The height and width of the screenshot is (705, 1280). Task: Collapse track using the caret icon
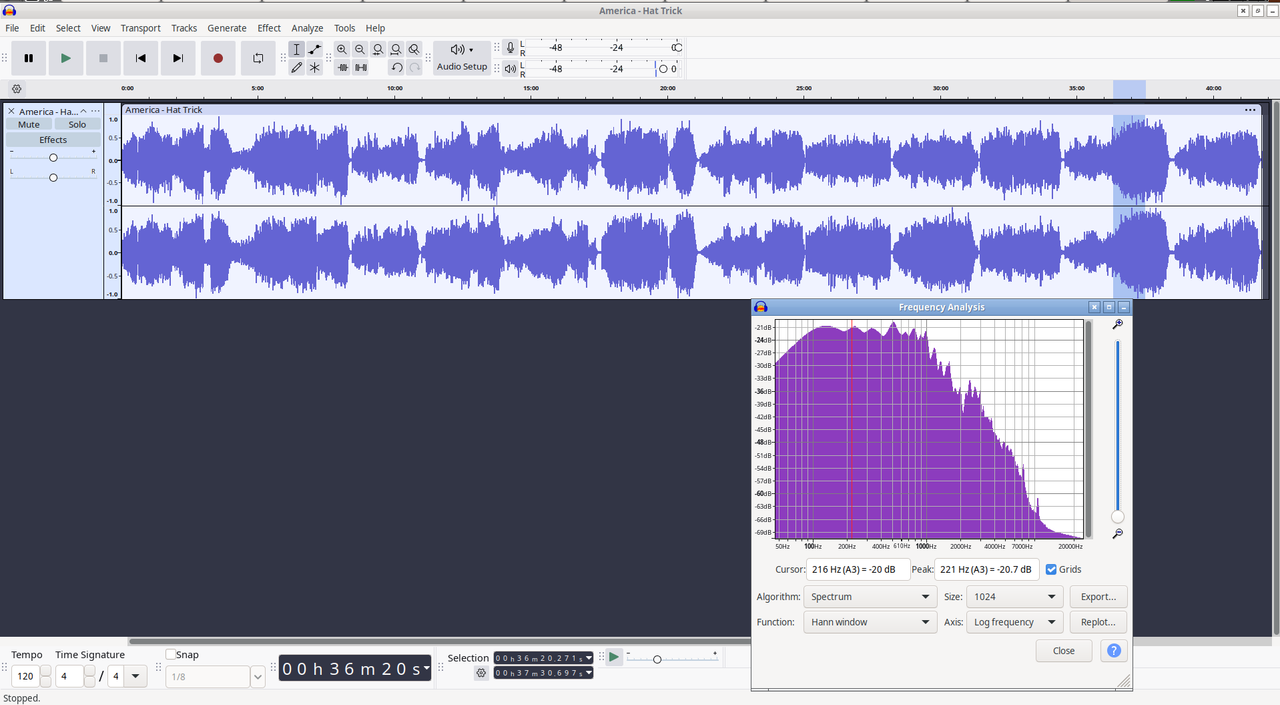point(84,111)
